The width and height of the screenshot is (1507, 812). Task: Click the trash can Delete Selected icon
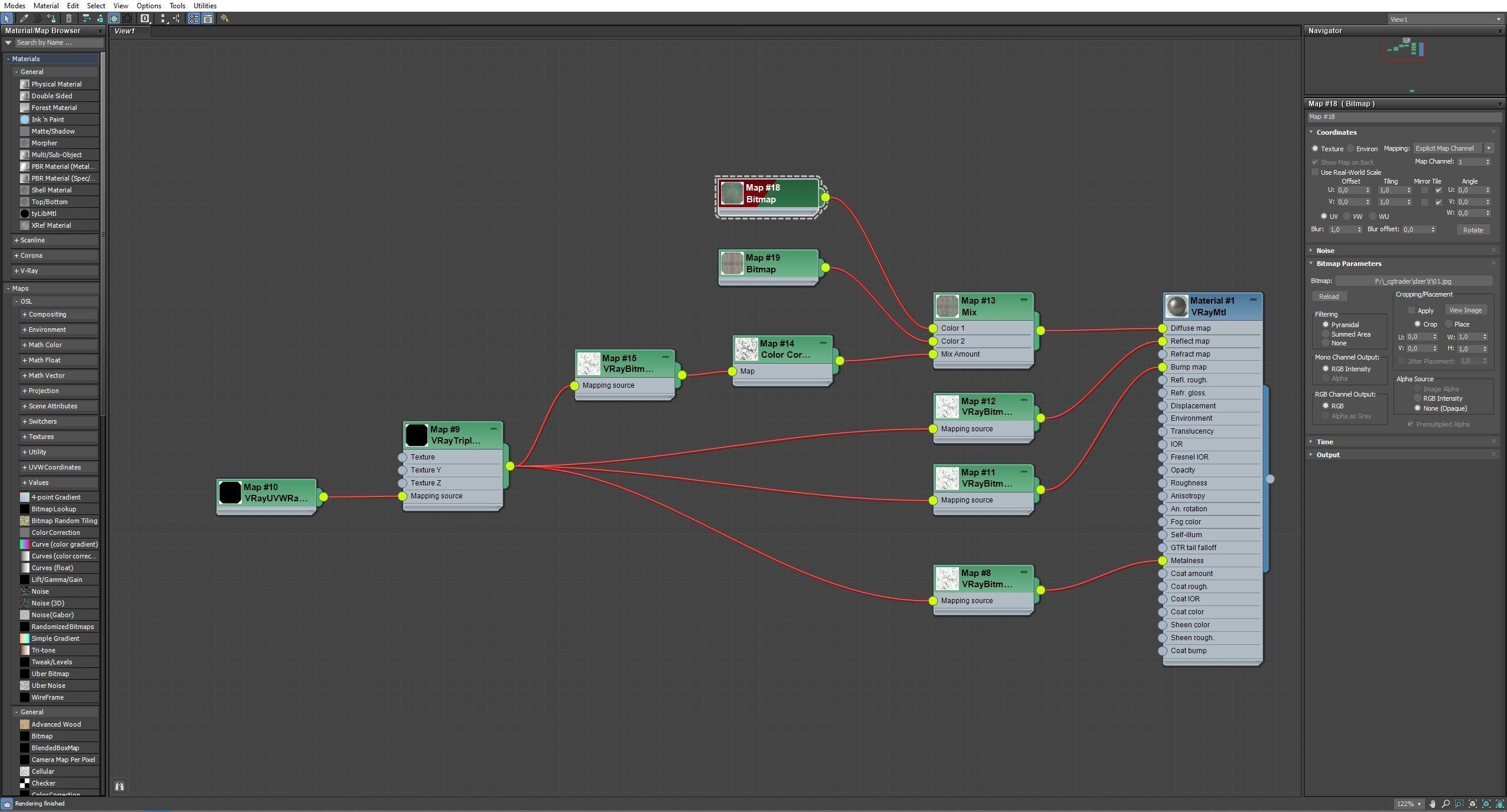tap(69, 19)
